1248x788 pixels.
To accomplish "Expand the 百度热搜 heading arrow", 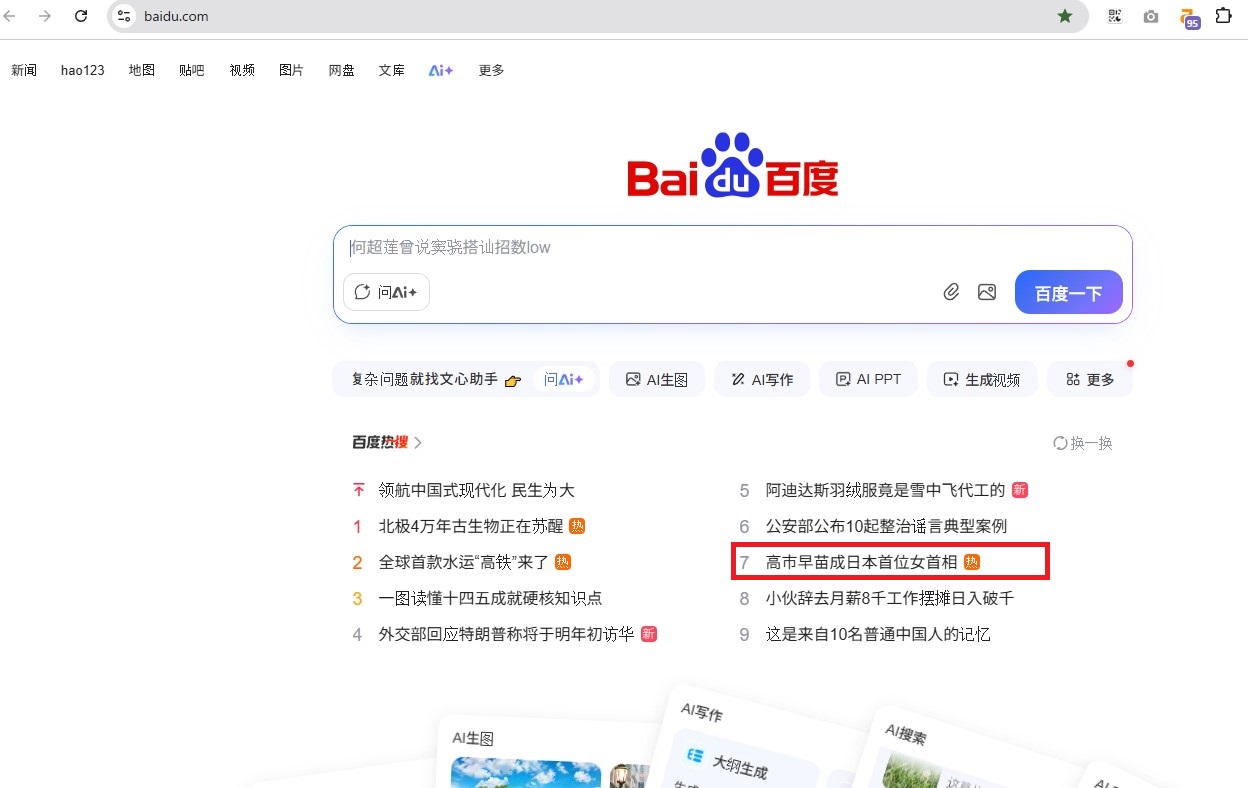I will pyautogui.click(x=418, y=443).
